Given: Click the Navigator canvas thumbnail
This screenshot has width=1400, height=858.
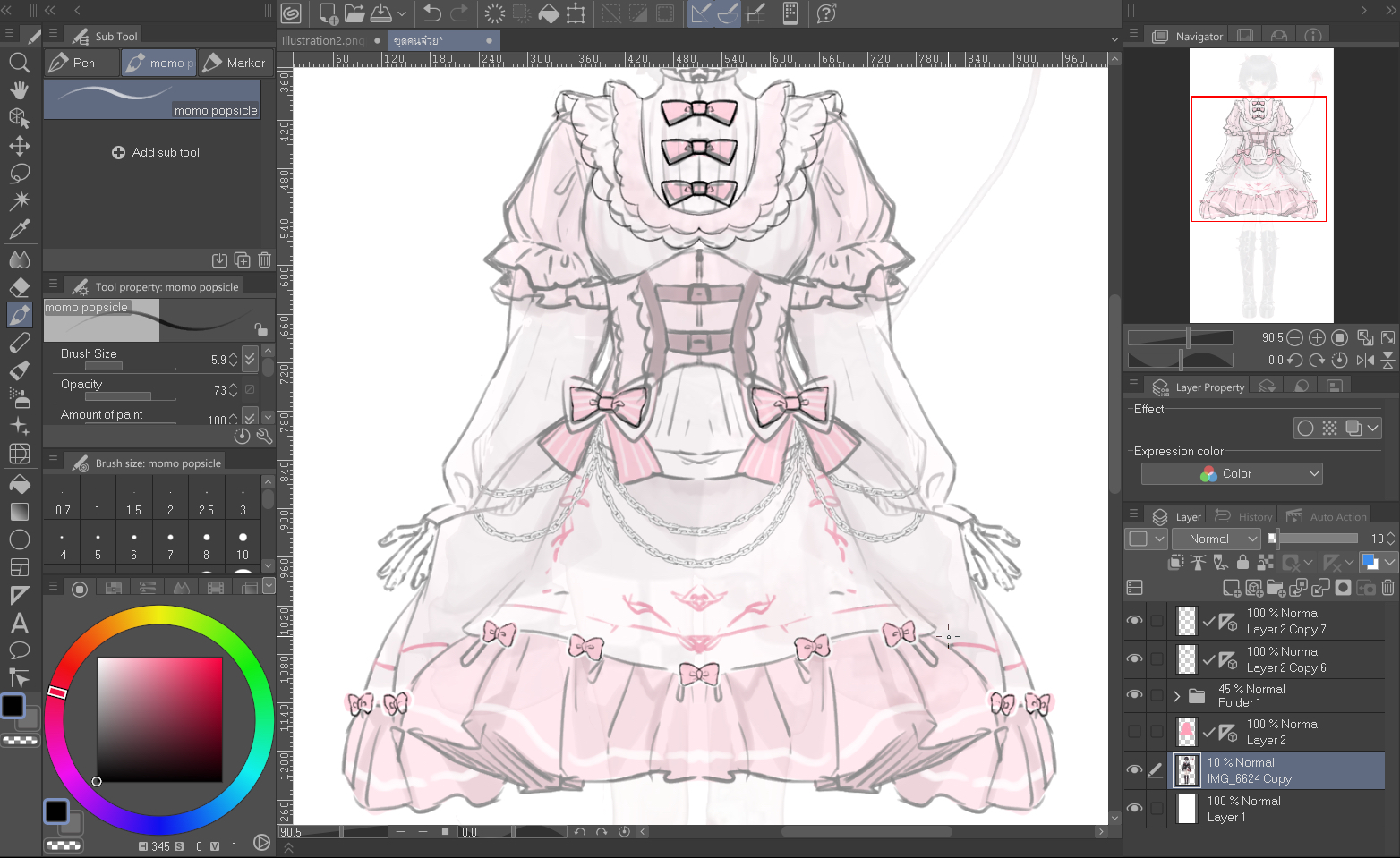Looking at the screenshot, I should 1260,185.
